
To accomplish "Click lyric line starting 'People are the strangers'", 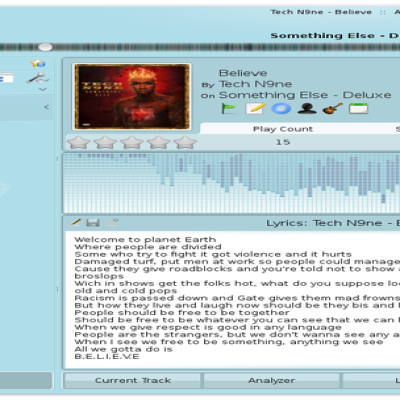I will pos(237,335).
